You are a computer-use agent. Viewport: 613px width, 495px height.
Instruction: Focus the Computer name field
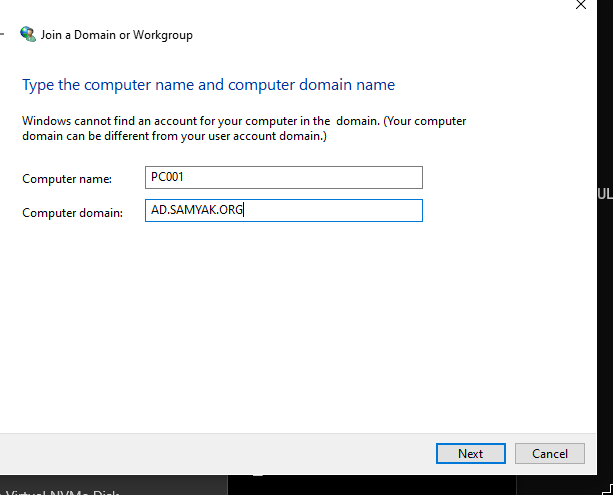coord(284,178)
